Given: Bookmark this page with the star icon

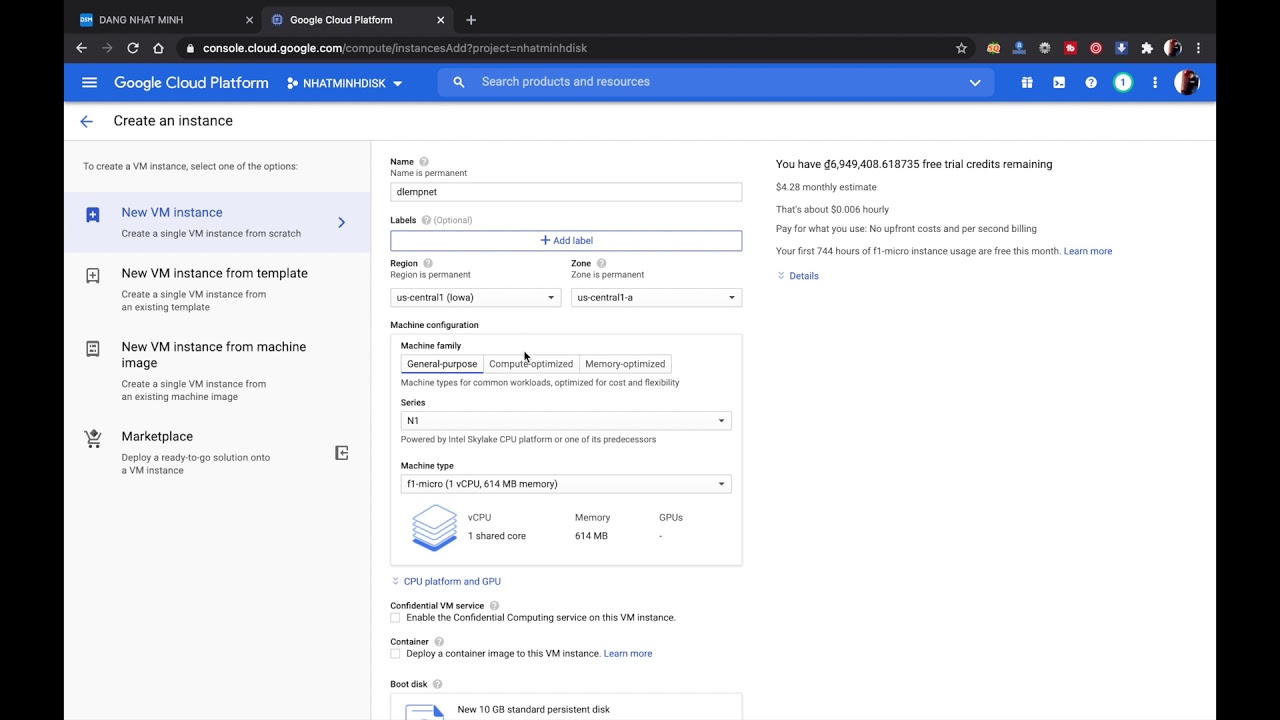Looking at the screenshot, I should click(x=961, y=48).
